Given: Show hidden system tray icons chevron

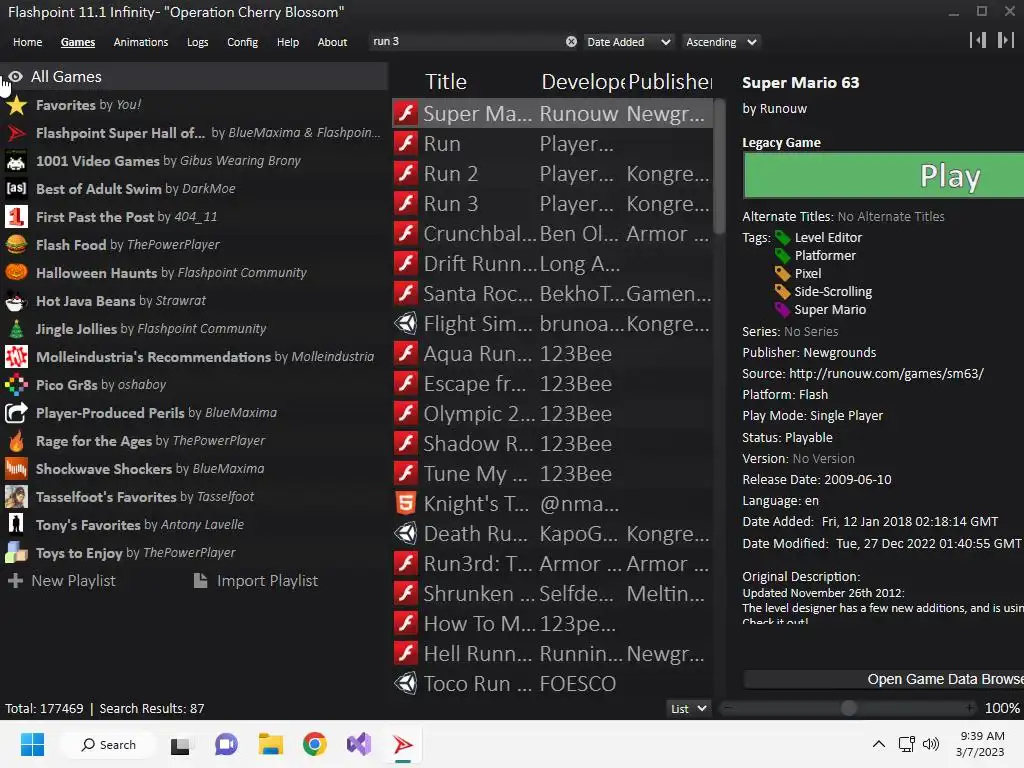Looking at the screenshot, I should 879,744.
